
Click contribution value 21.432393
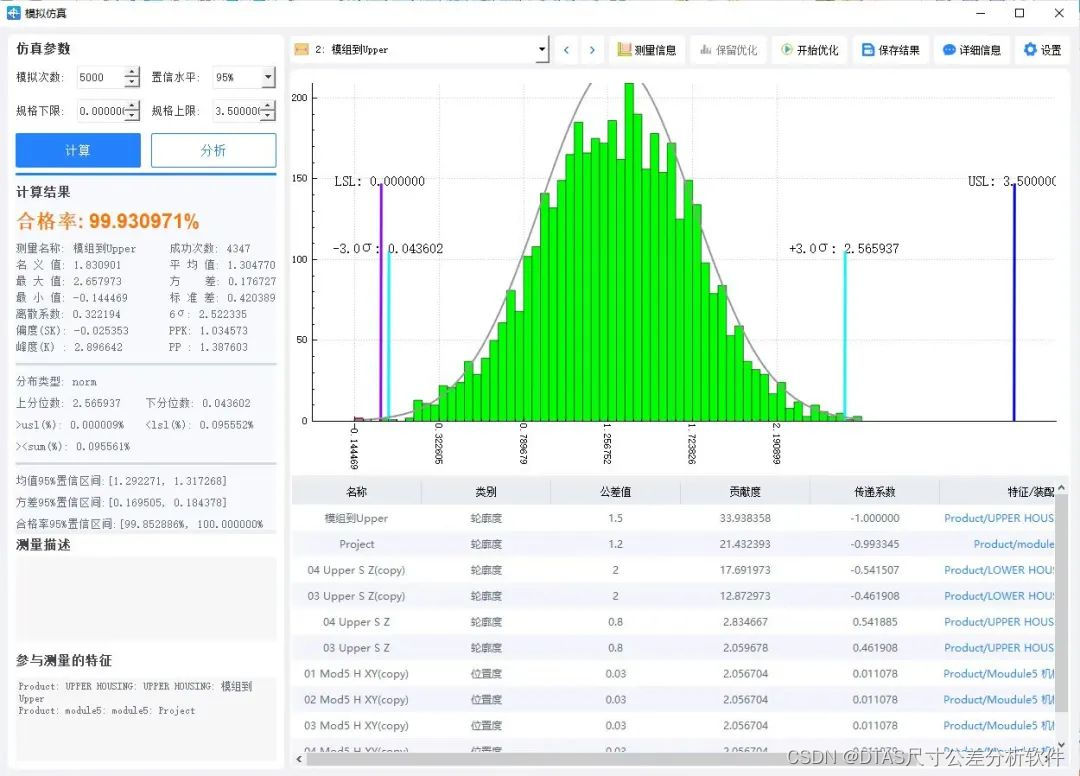pyautogui.click(x=745, y=544)
